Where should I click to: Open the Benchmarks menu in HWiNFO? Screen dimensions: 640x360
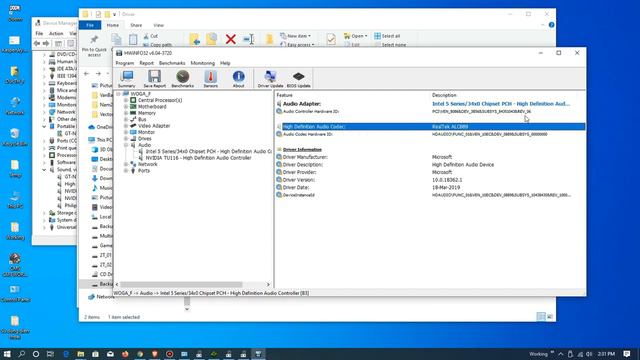pyautogui.click(x=172, y=63)
